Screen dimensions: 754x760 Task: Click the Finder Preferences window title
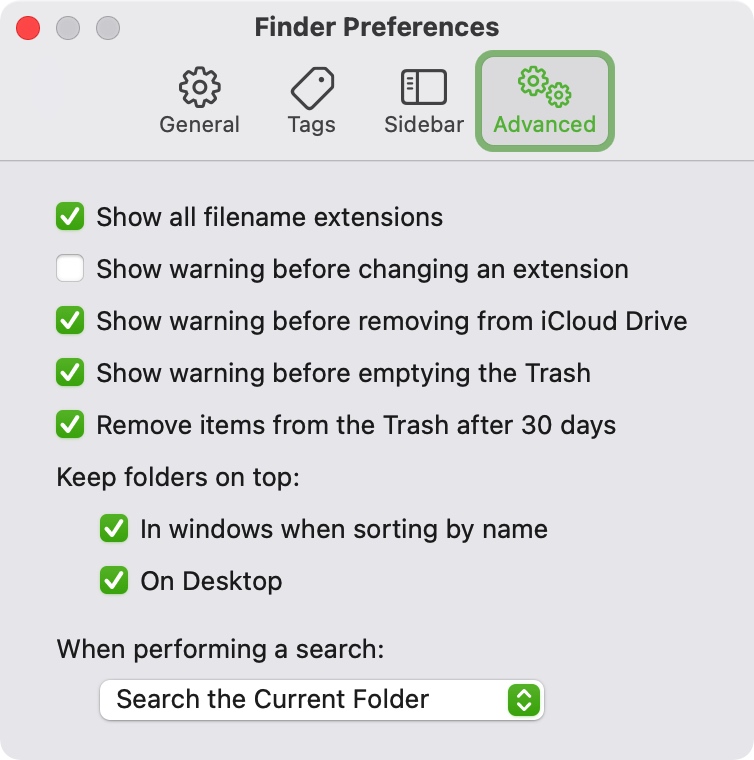pyautogui.click(x=377, y=27)
